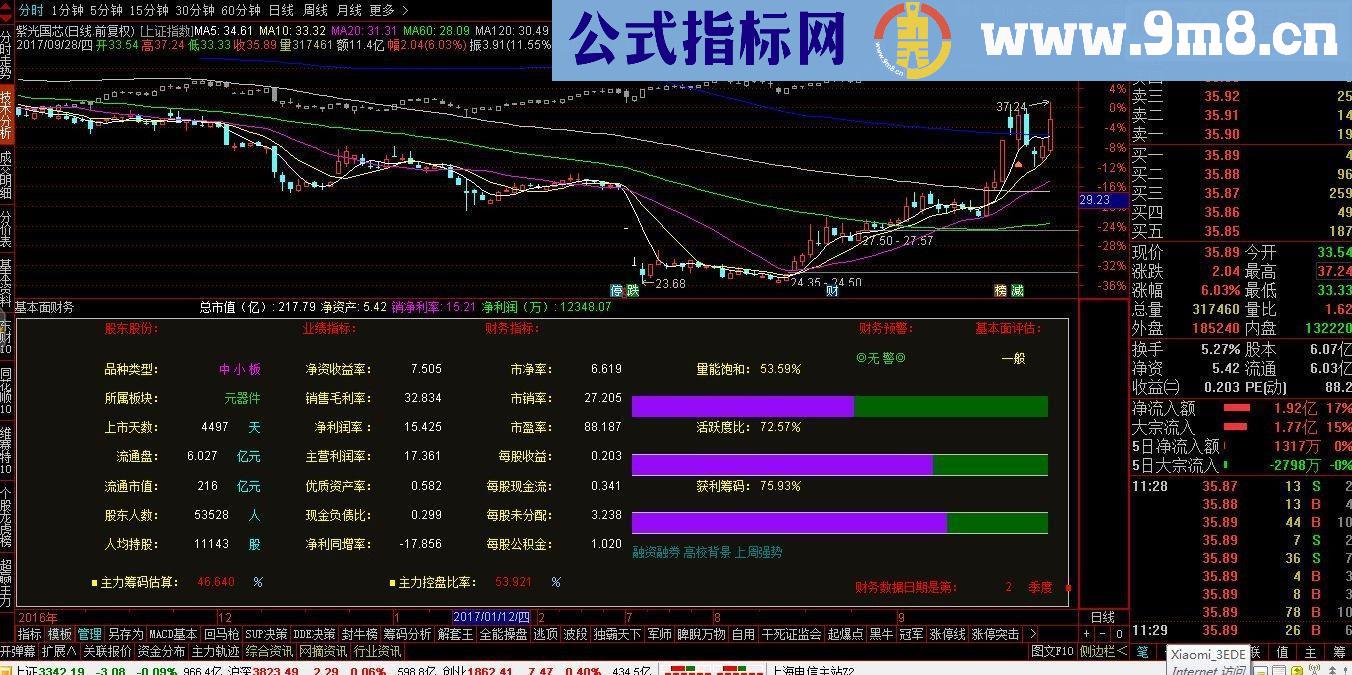
Task: Toggle the checkbox before 主力筹码估算
Action: coord(94,583)
